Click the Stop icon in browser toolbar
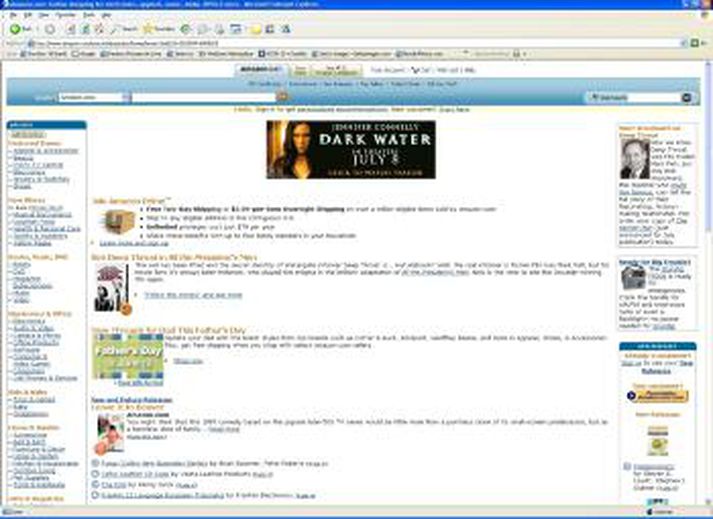This screenshot has height=519, width=713. click(x=71, y=29)
